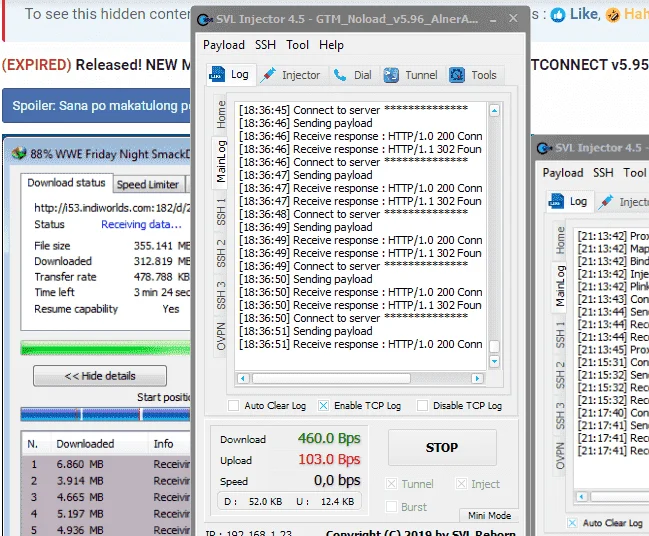649x536 pixels.
Task: Click the log scroll down arrow in the front window
Action: [494, 361]
